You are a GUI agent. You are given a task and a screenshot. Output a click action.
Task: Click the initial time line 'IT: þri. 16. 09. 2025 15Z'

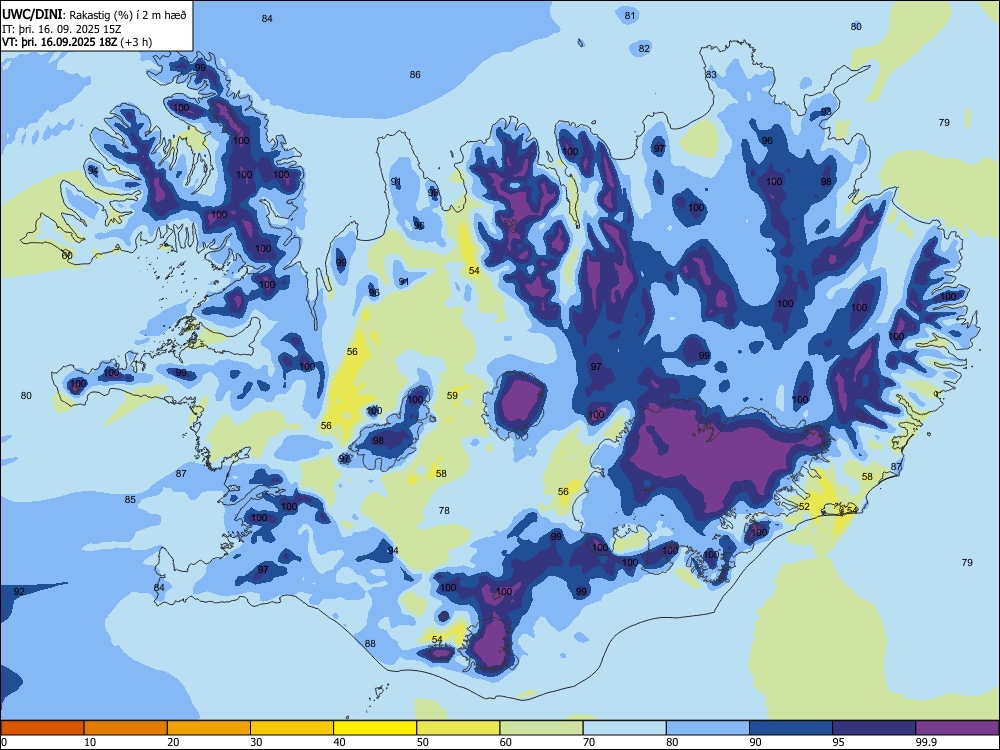coord(62,29)
